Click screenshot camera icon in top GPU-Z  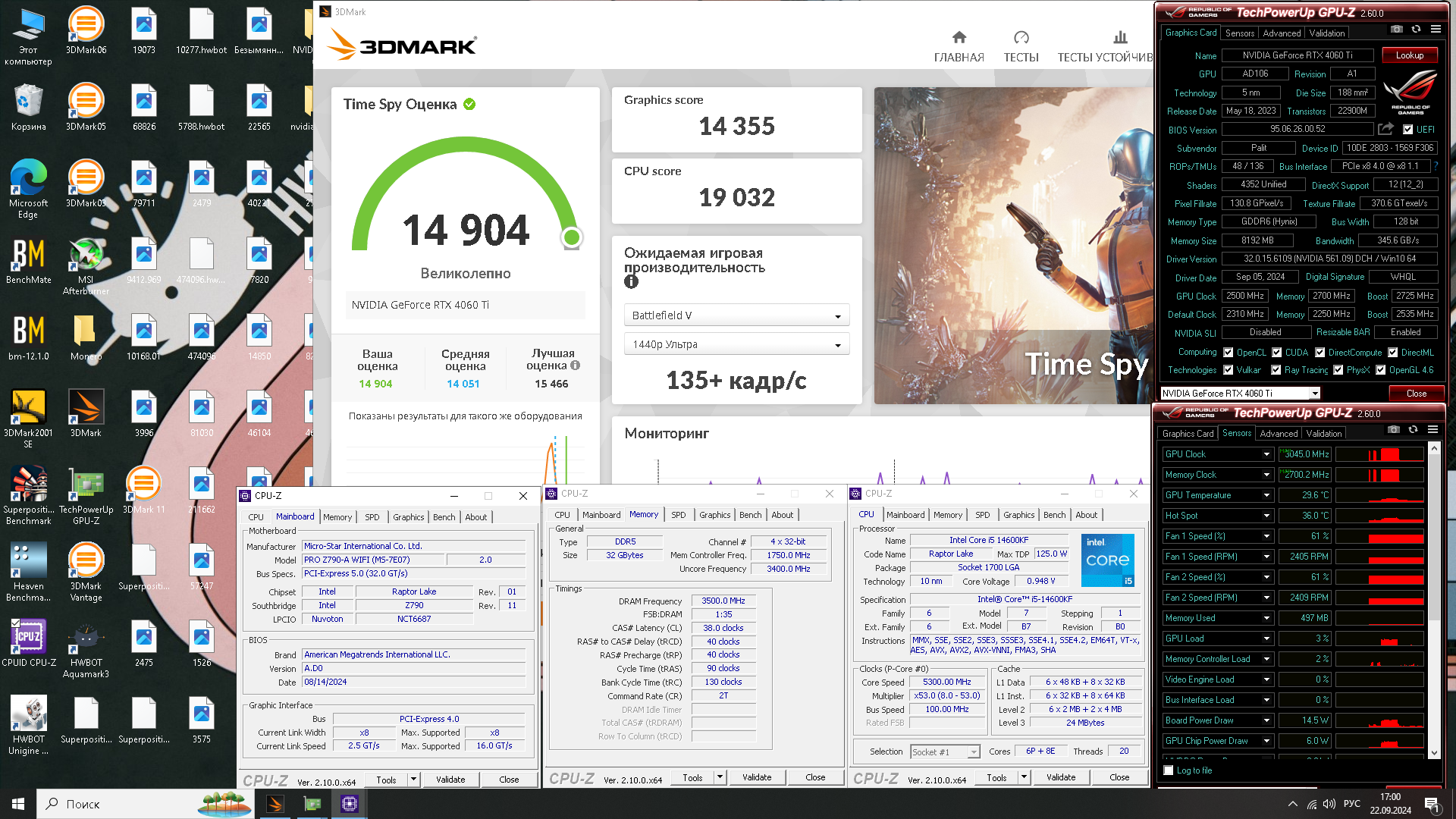pos(1396,29)
